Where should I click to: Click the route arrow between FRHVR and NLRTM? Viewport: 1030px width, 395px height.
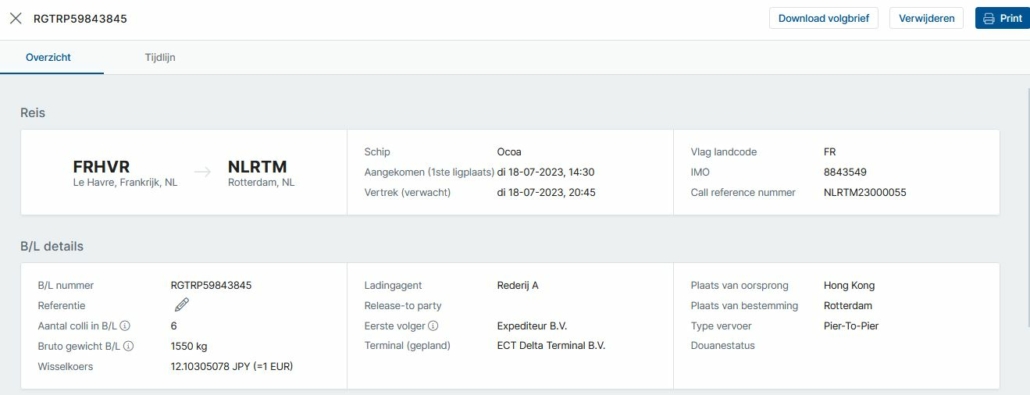tap(203, 172)
